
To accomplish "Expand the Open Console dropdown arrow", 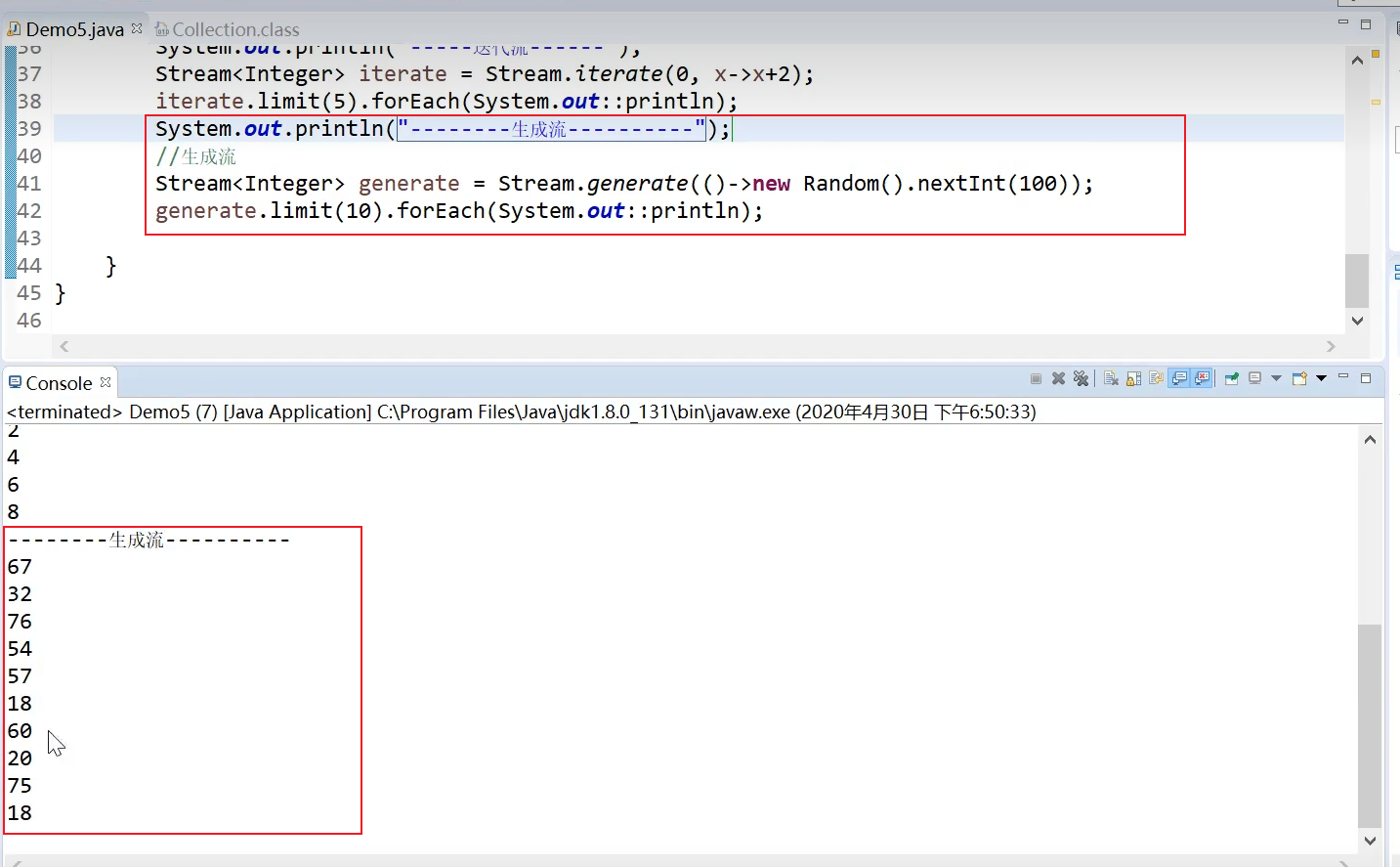I will pos(1321,379).
